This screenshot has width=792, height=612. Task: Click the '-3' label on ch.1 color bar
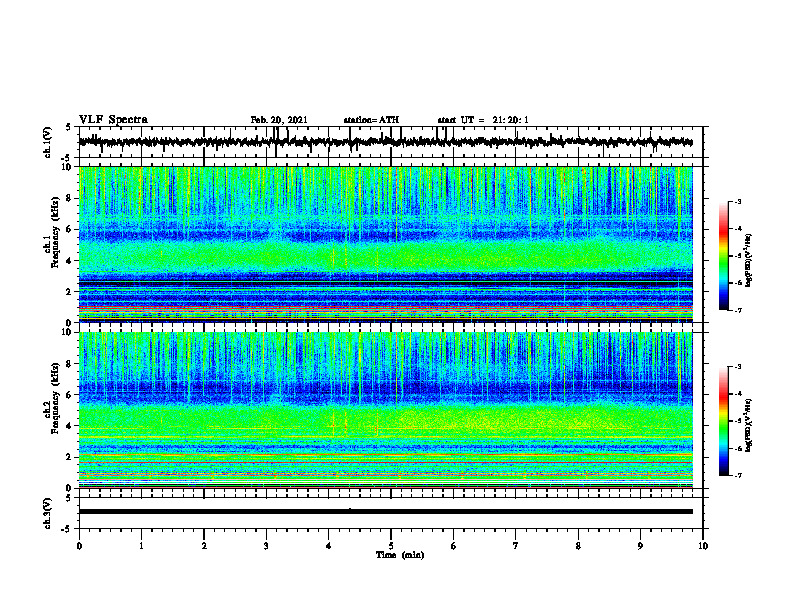pyautogui.click(x=738, y=202)
